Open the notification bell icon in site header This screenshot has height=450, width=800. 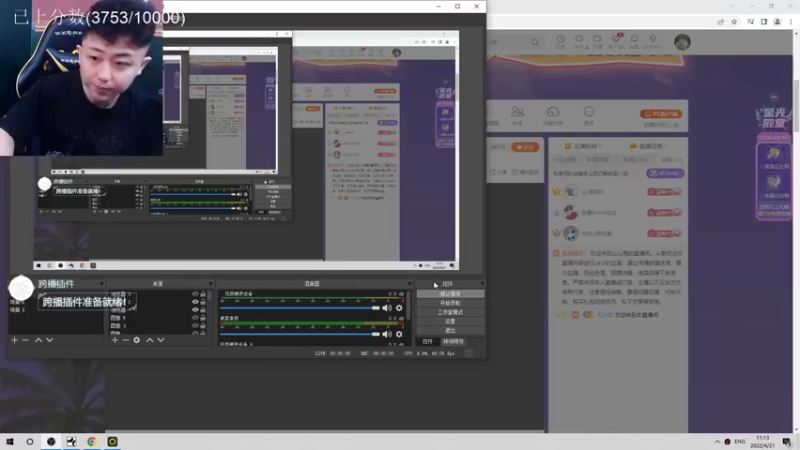point(634,41)
